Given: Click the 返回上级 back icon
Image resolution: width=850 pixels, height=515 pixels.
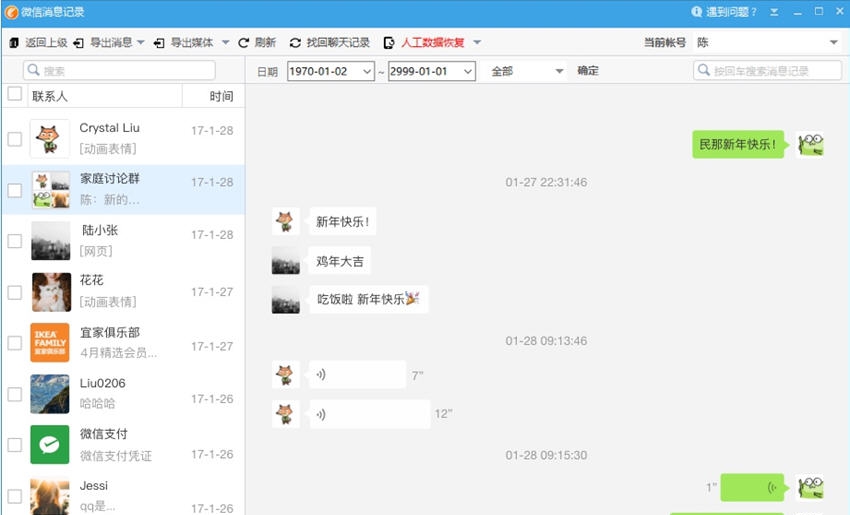Looking at the screenshot, I should pyautogui.click(x=14, y=43).
